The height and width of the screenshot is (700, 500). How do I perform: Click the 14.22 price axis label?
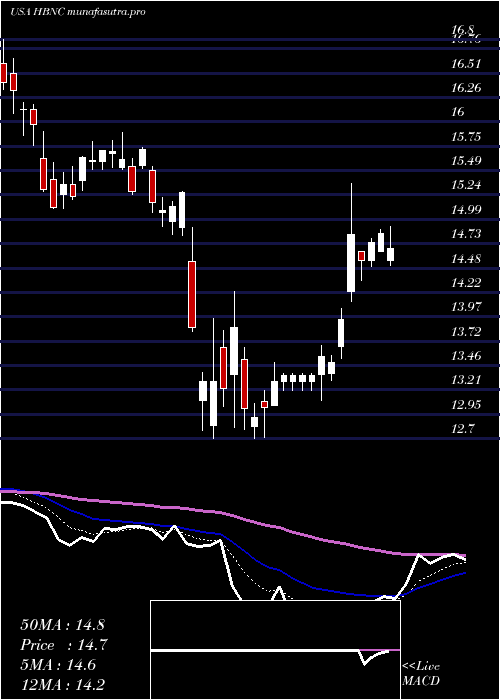pyautogui.click(x=466, y=283)
